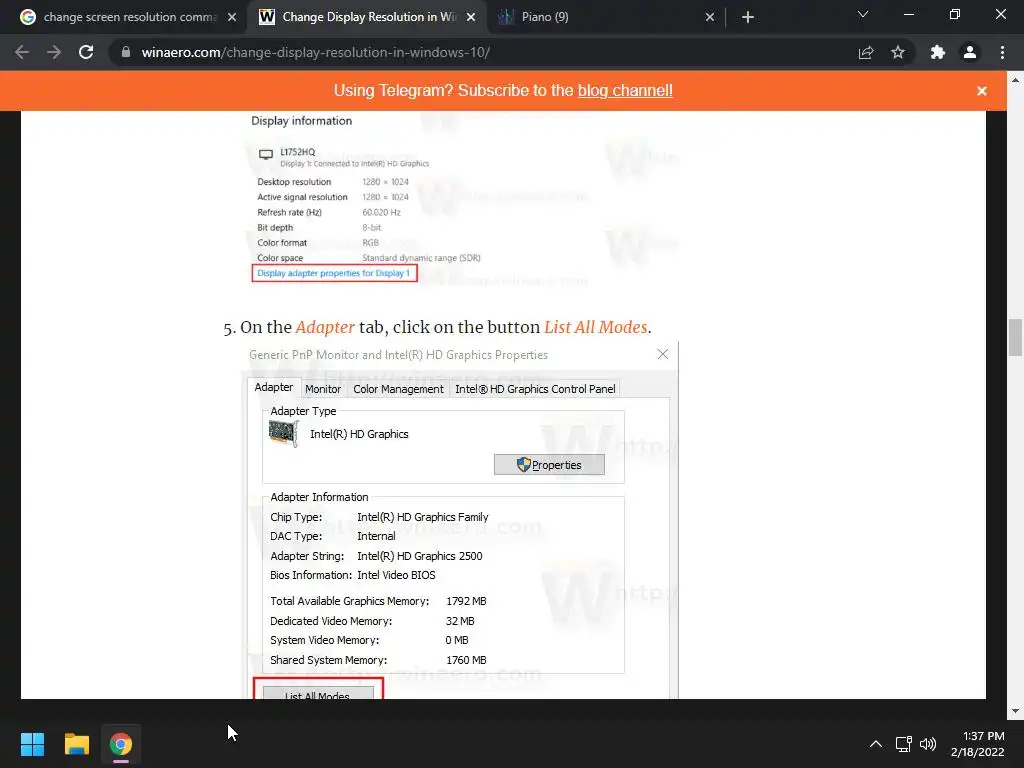Click the italic text 'List All Modes'
Screen dimensions: 1024x768
[x=596, y=327]
